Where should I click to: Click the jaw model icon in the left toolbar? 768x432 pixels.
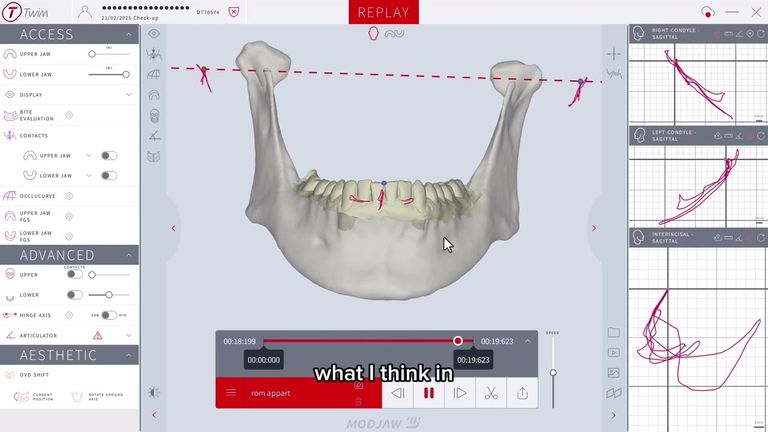154,157
